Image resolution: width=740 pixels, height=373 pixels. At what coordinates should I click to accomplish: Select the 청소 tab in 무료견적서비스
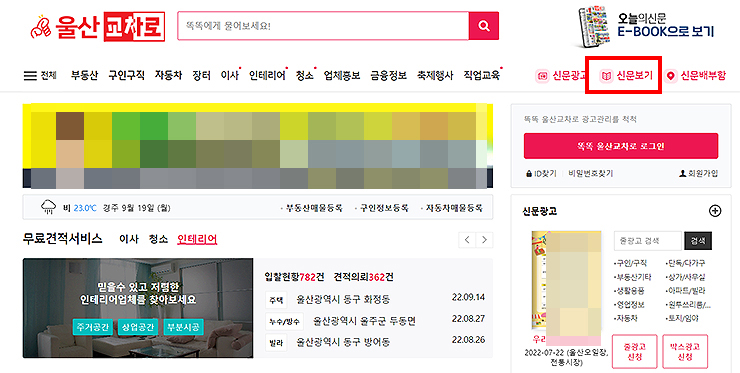tap(158, 239)
